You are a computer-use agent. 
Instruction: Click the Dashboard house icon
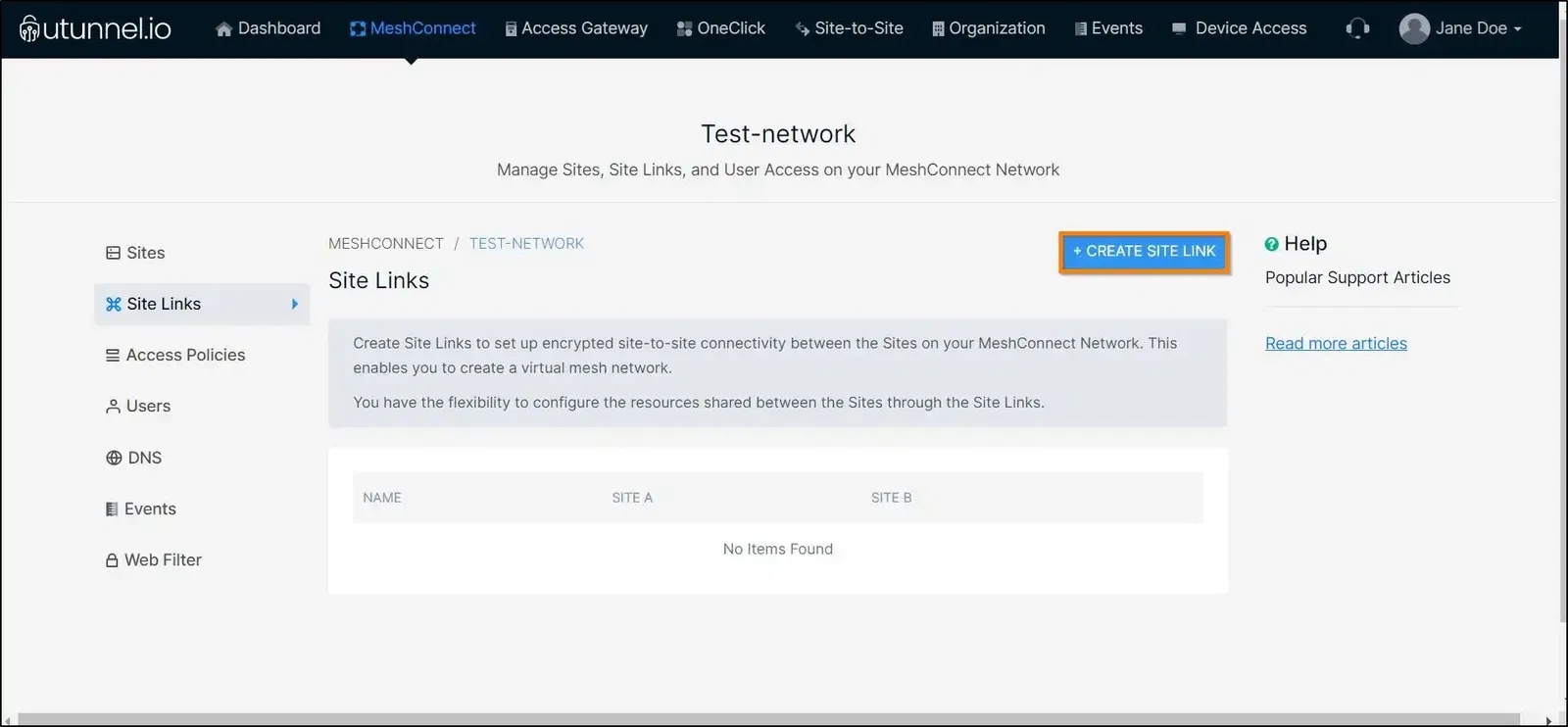pos(223,29)
